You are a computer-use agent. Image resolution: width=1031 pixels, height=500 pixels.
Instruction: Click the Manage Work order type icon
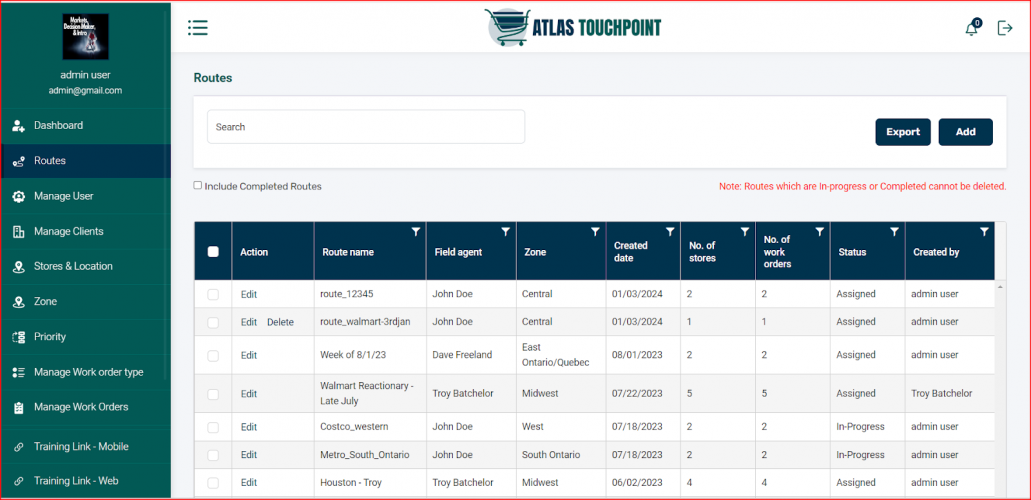pos(18,372)
